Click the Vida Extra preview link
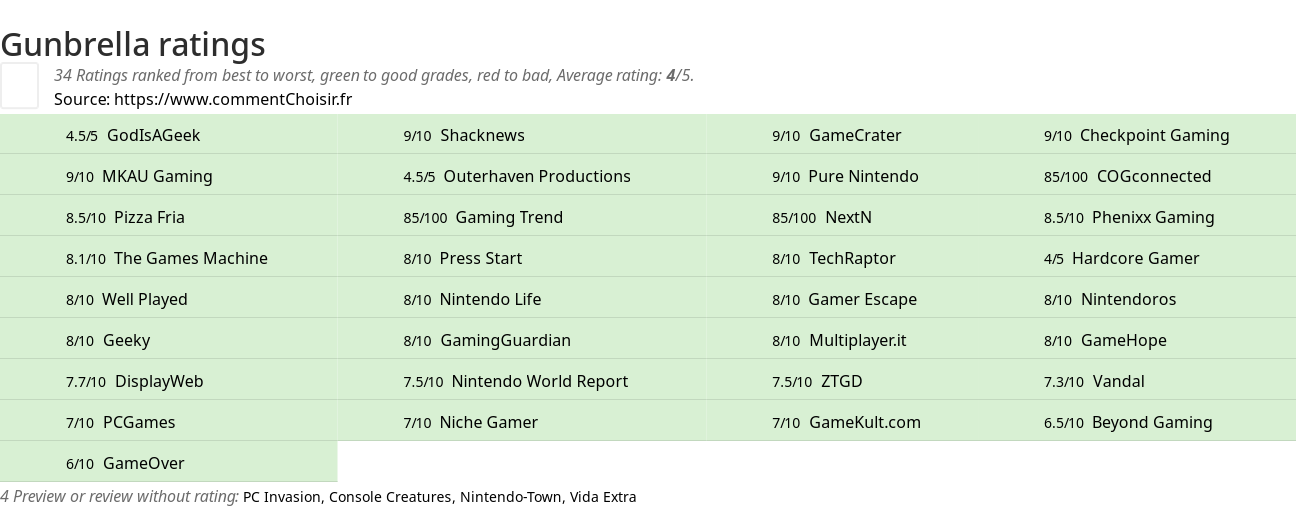Image resolution: width=1296 pixels, height=507 pixels. tap(603, 497)
